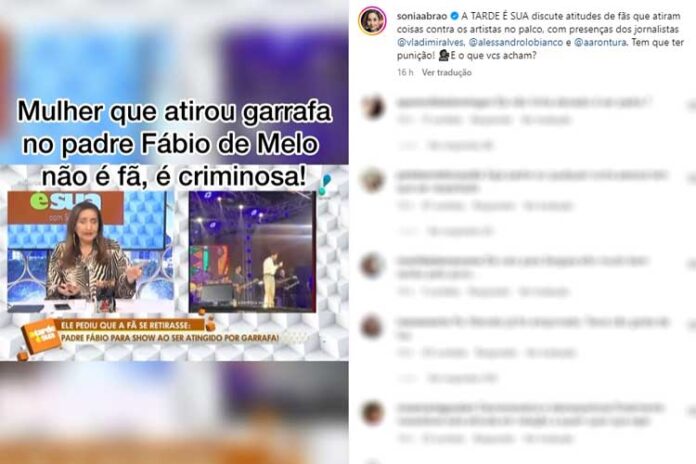Screen dimensions: 696x464
Task: Click the "16 h" post timestamp
Action: 405,72
